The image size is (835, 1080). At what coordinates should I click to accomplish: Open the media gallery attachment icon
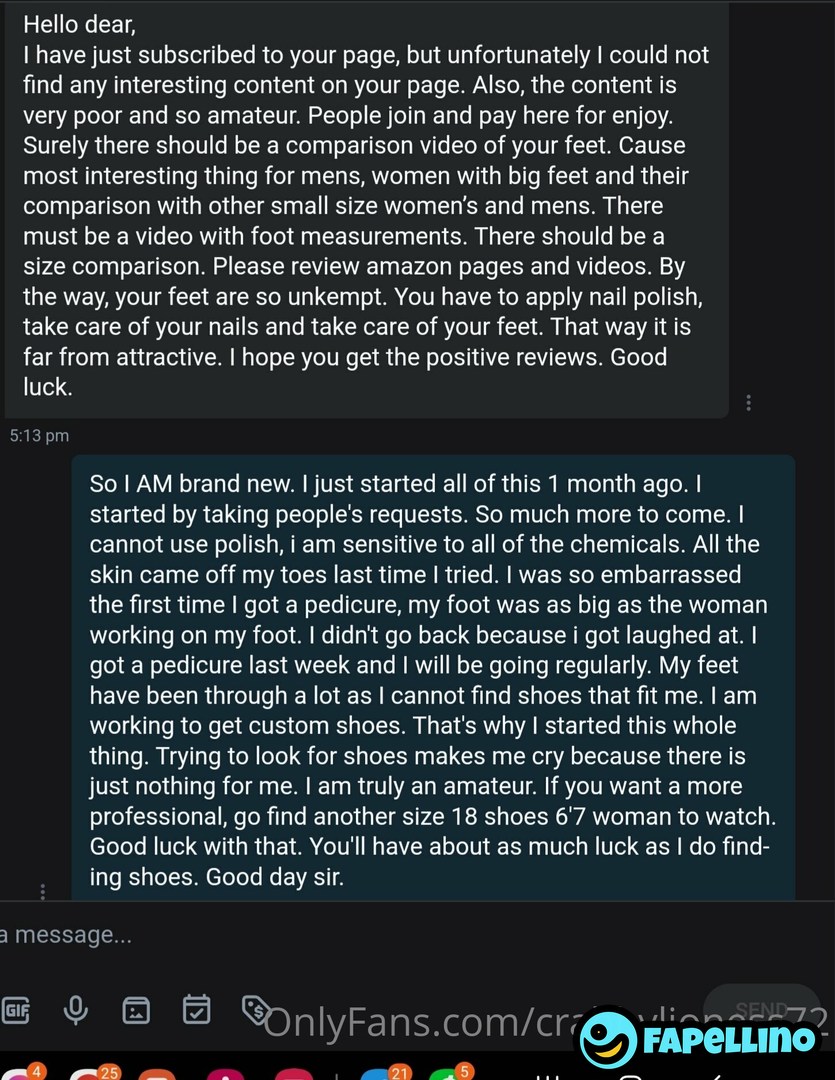click(x=136, y=1010)
